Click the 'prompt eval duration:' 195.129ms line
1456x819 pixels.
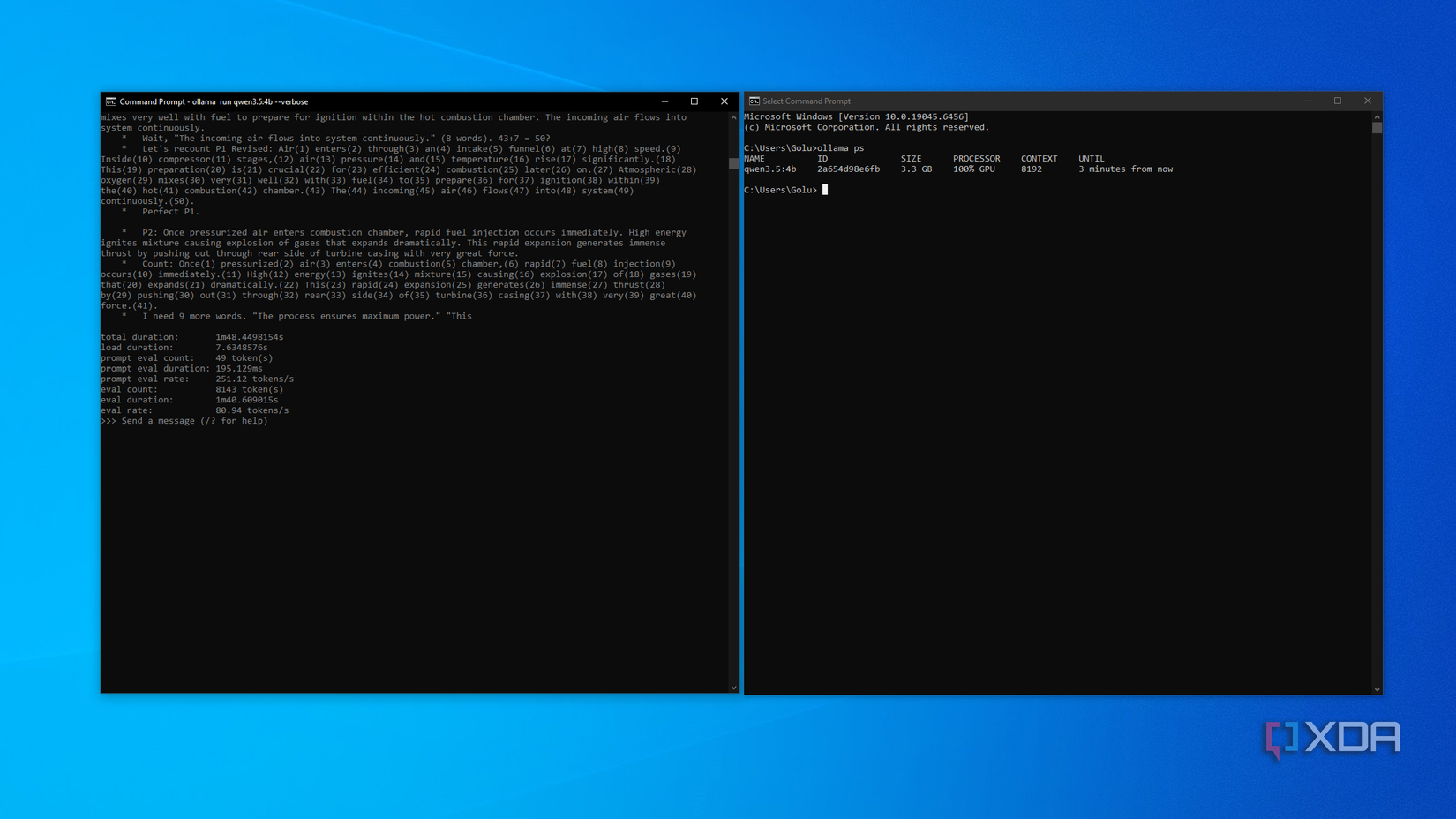(x=182, y=369)
